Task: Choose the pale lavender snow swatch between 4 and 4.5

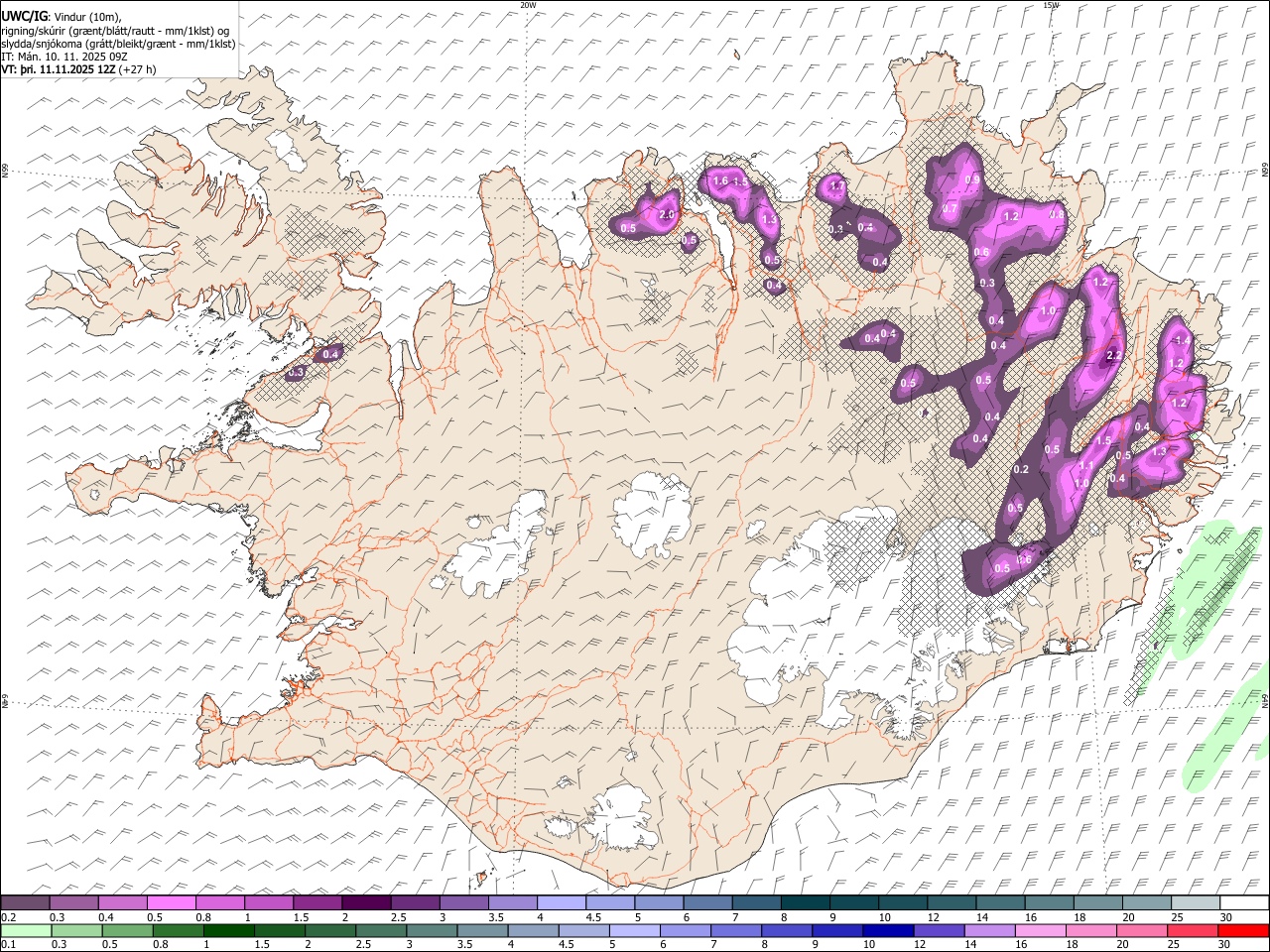Action: pos(561,902)
